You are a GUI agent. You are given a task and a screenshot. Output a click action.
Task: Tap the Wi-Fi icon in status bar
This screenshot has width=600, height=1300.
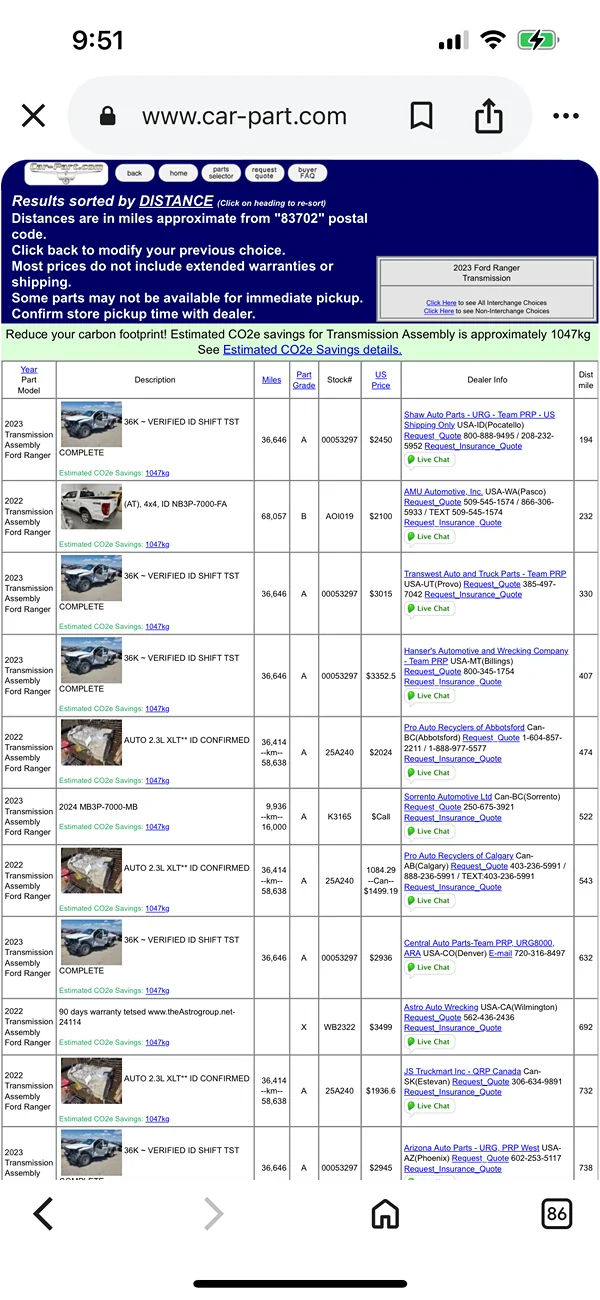click(x=492, y=41)
